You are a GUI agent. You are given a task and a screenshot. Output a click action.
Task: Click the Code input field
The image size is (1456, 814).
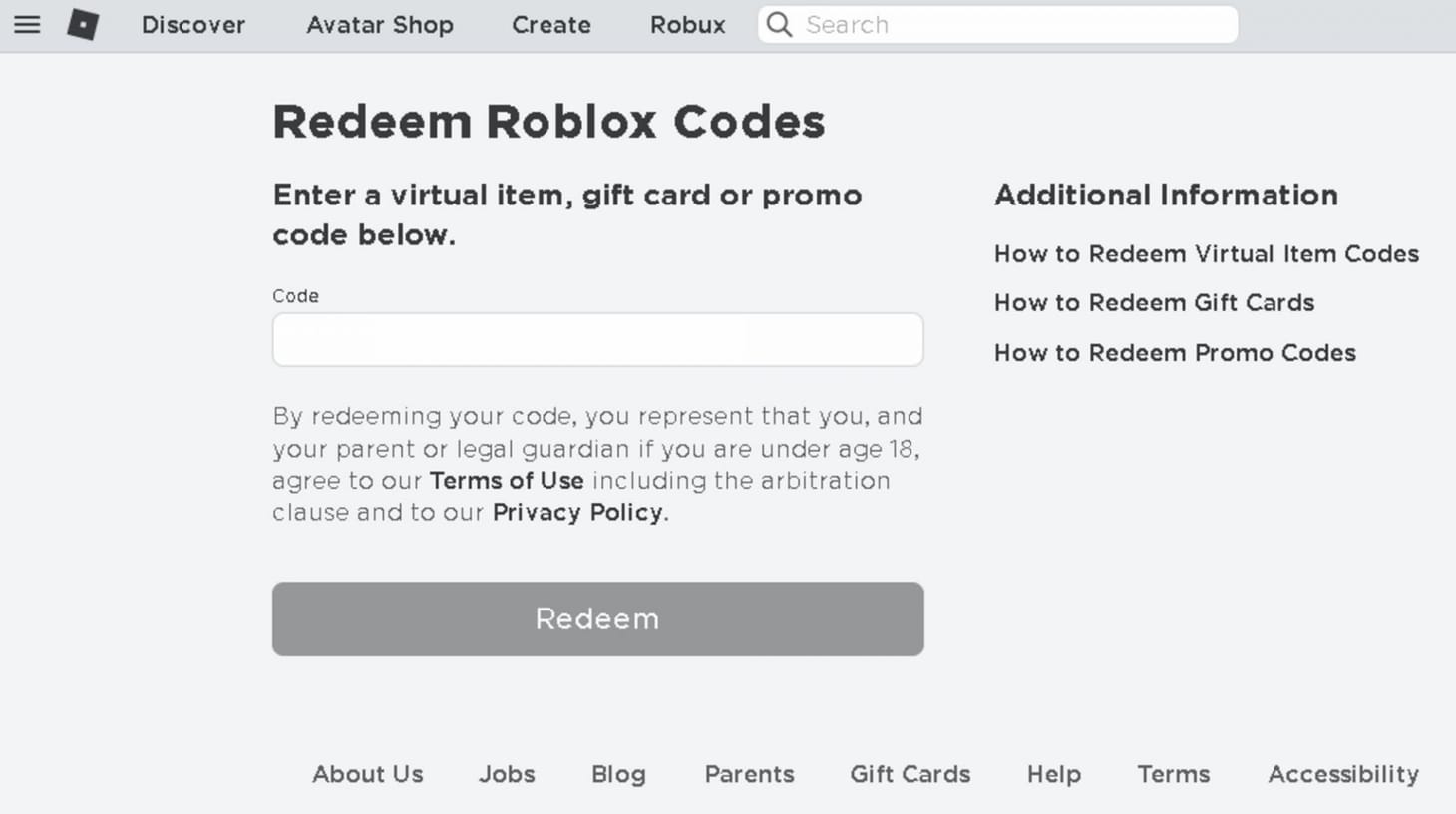point(597,339)
